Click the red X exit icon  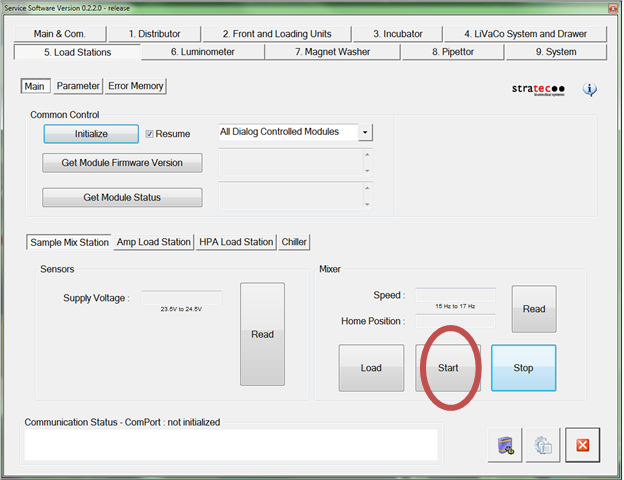pos(582,446)
